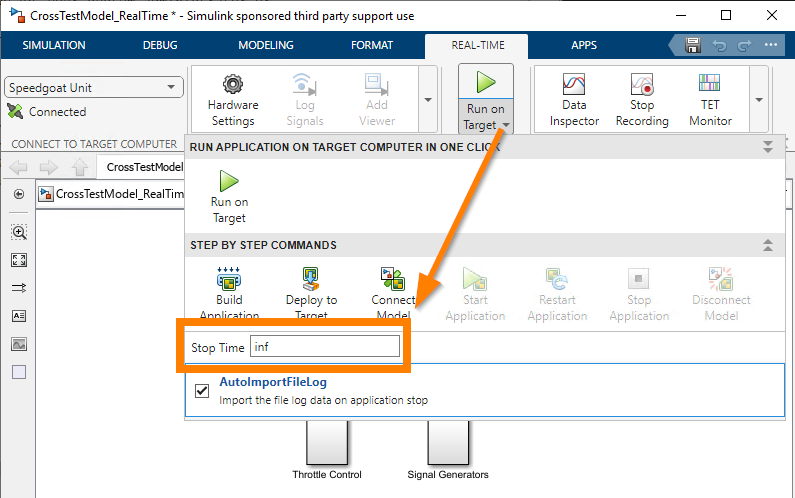795x498 pixels.
Task: Open the Throttle Control subsystem block
Action: pyautogui.click(x=327, y=442)
